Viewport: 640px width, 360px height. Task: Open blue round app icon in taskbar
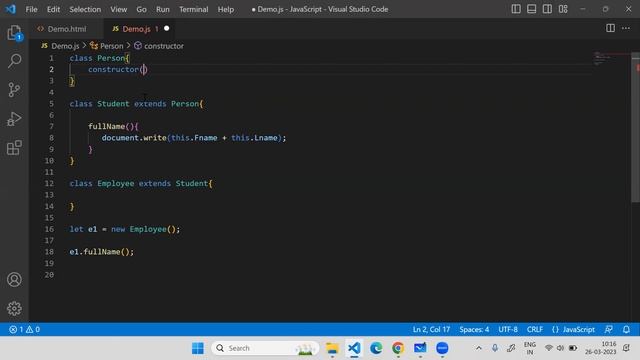pyautogui.click(x=442, y=348)
